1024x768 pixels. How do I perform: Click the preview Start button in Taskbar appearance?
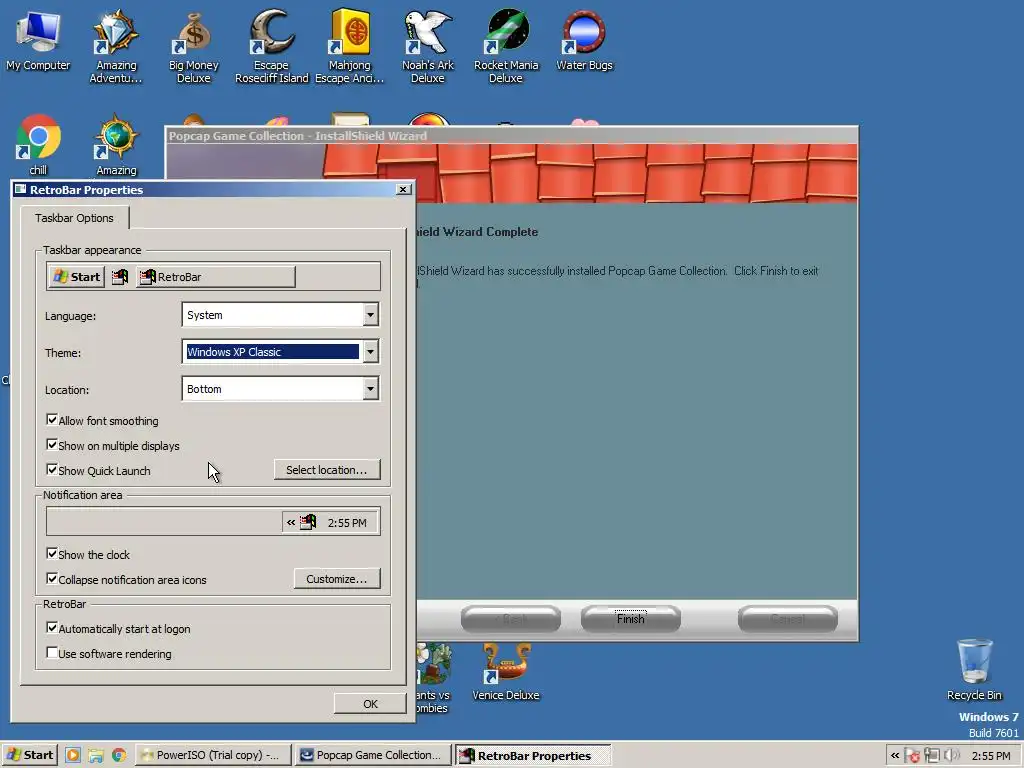point(76,277)
